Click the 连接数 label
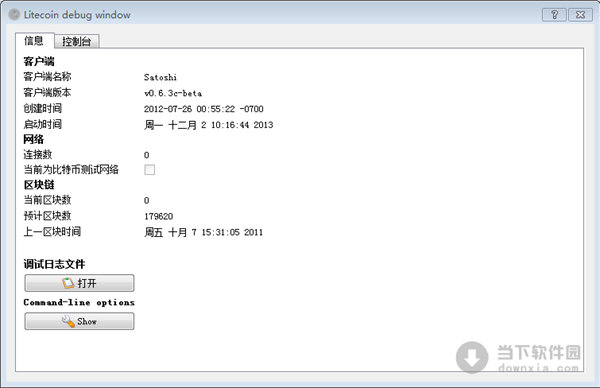 click(38, 155)
